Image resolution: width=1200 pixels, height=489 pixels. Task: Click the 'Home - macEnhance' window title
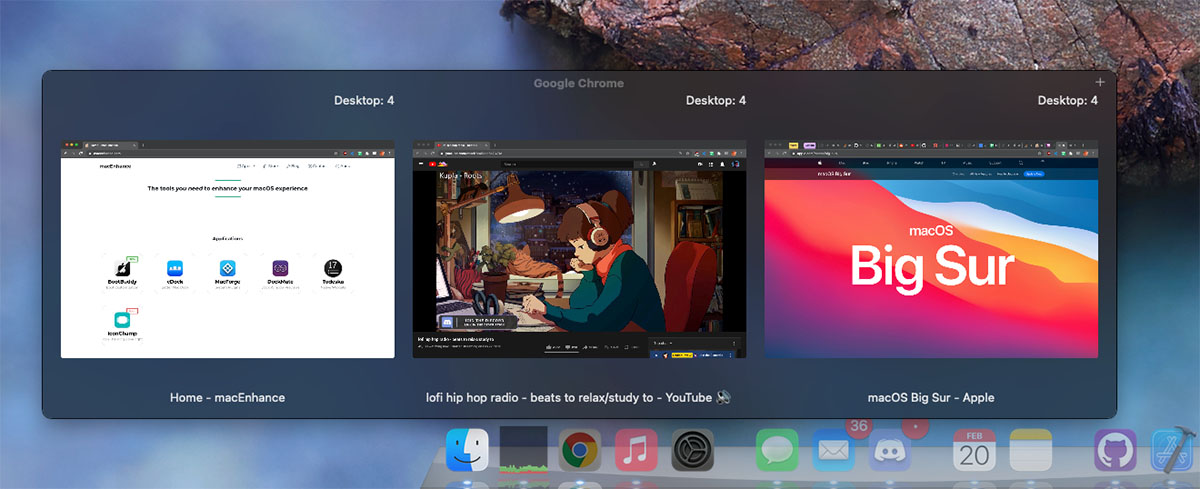pyautogui.click(x=228, y=398)
